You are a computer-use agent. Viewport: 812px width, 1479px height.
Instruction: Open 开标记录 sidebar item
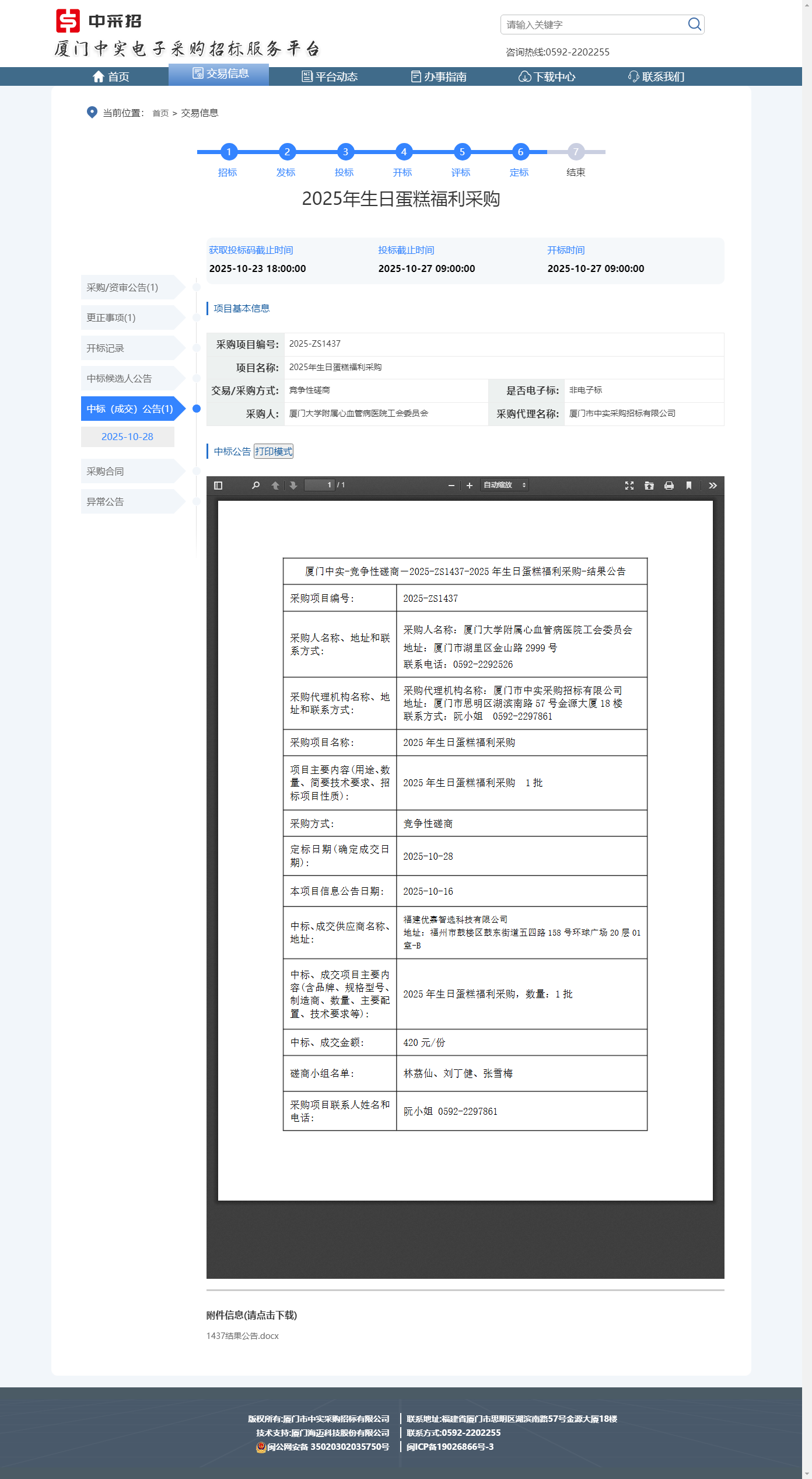(133, 348)
